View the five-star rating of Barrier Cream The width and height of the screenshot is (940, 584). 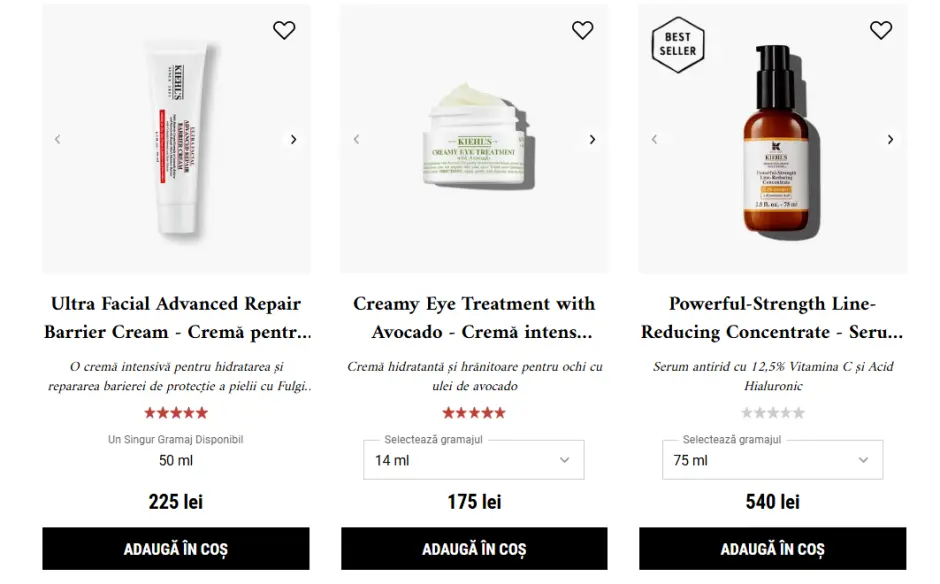(176, 413)
